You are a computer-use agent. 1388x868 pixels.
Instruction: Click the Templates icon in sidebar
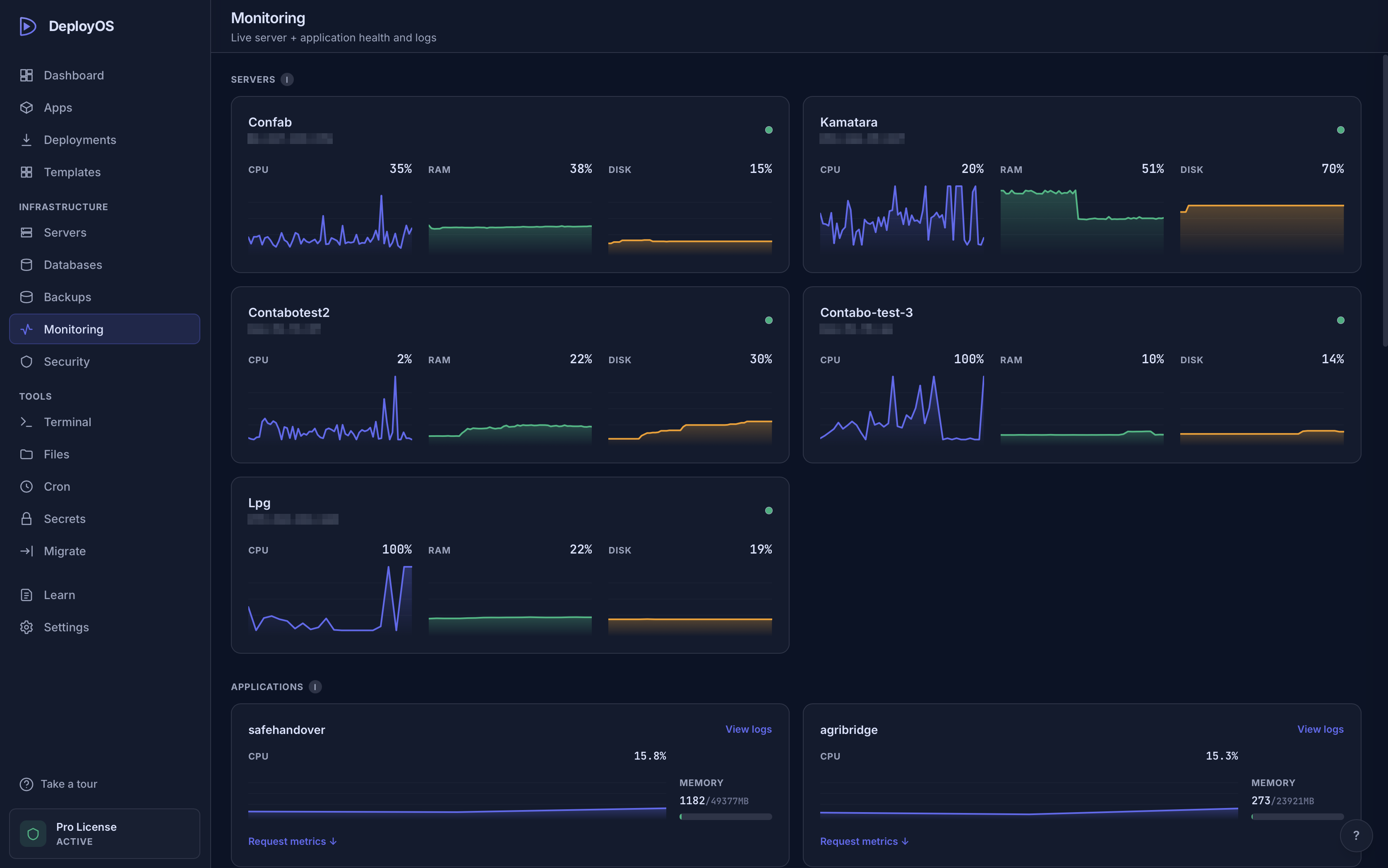[26, 172]
